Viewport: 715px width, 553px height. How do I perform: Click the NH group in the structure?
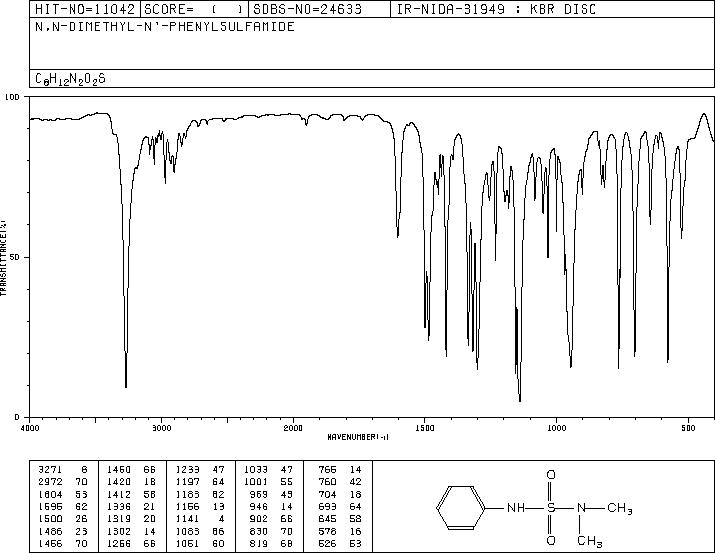(x=516, y=508)
